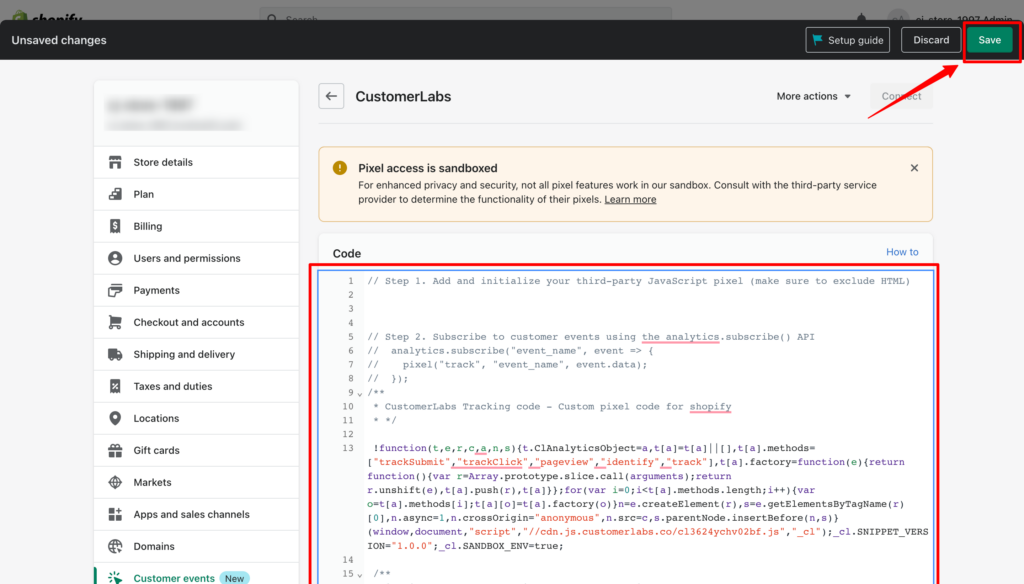Click the Shipping and delivery truck icon
The width and height of the screenshot is (1024, 584).
click(115, 354)
